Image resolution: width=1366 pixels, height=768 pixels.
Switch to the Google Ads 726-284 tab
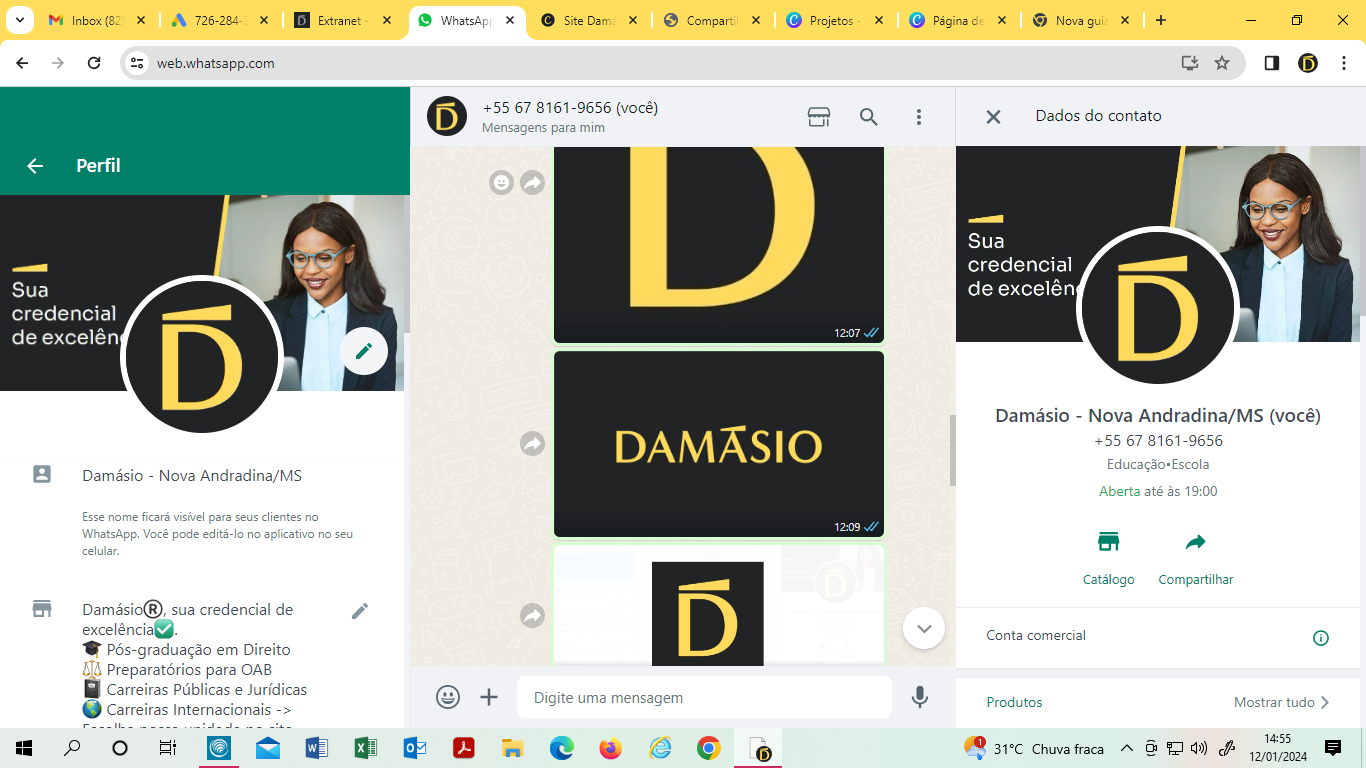click(x=220, y=20)
